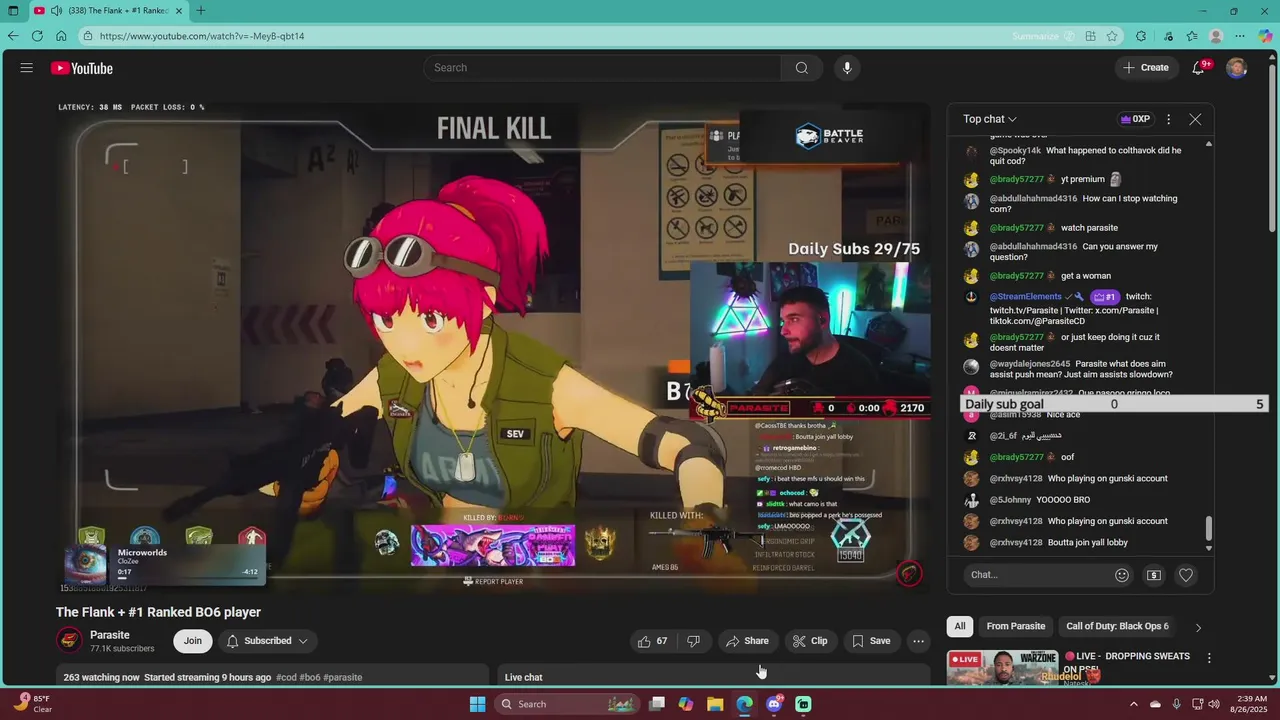
Task: Open YouTube account avatar menu
Action: point(1237,68)
